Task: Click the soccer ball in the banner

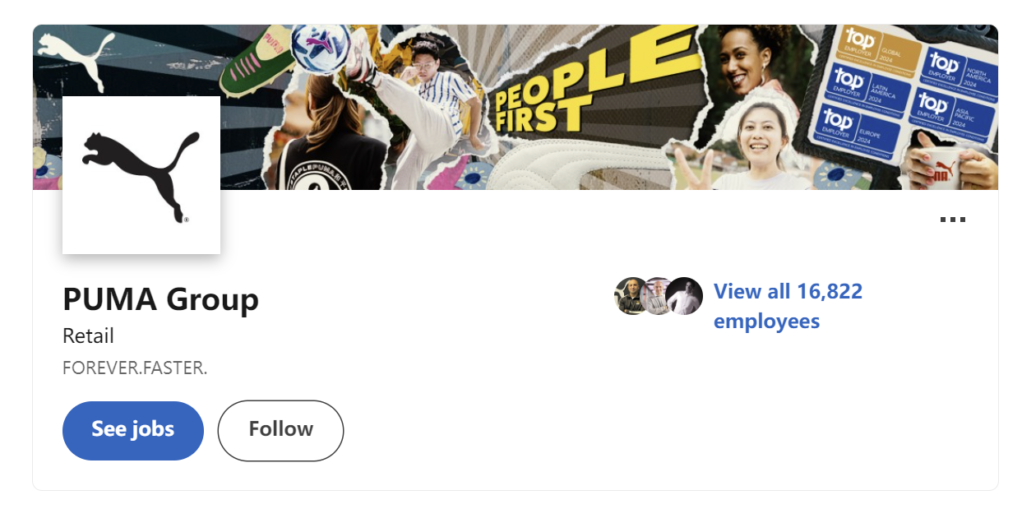Action: [320, 46]
